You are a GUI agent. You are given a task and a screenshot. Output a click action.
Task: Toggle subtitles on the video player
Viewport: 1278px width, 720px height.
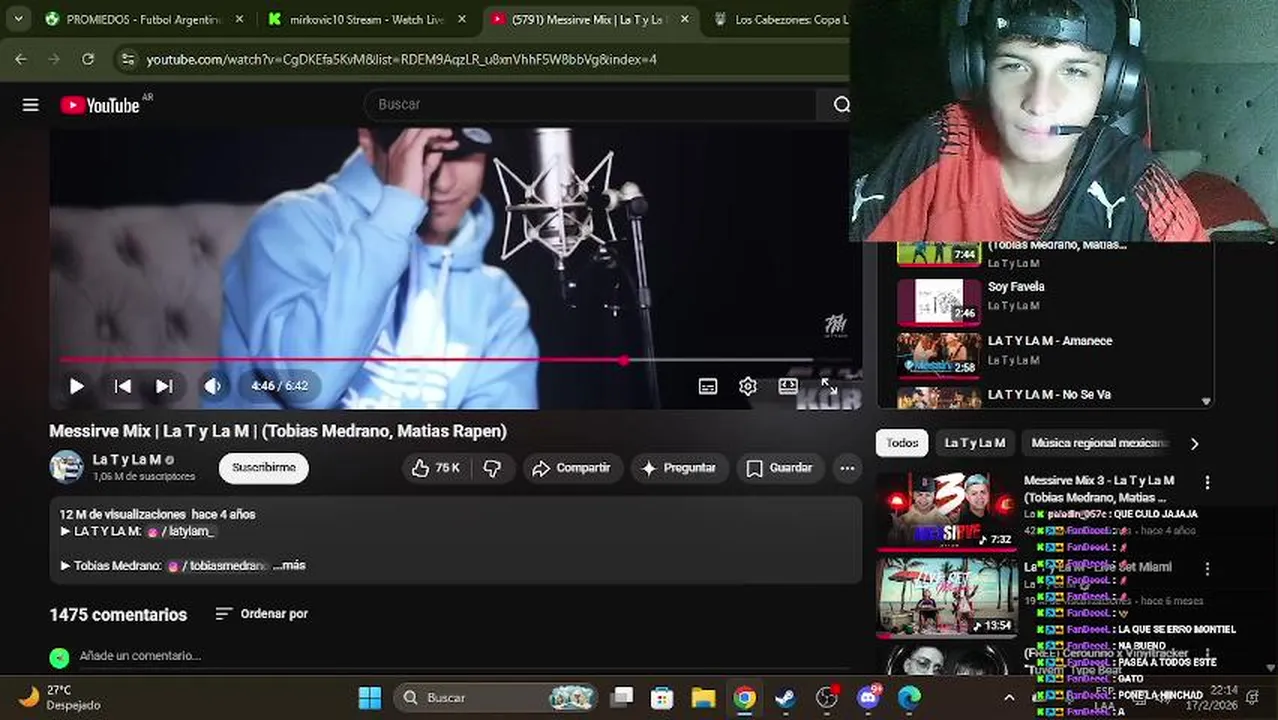[708, 386]
